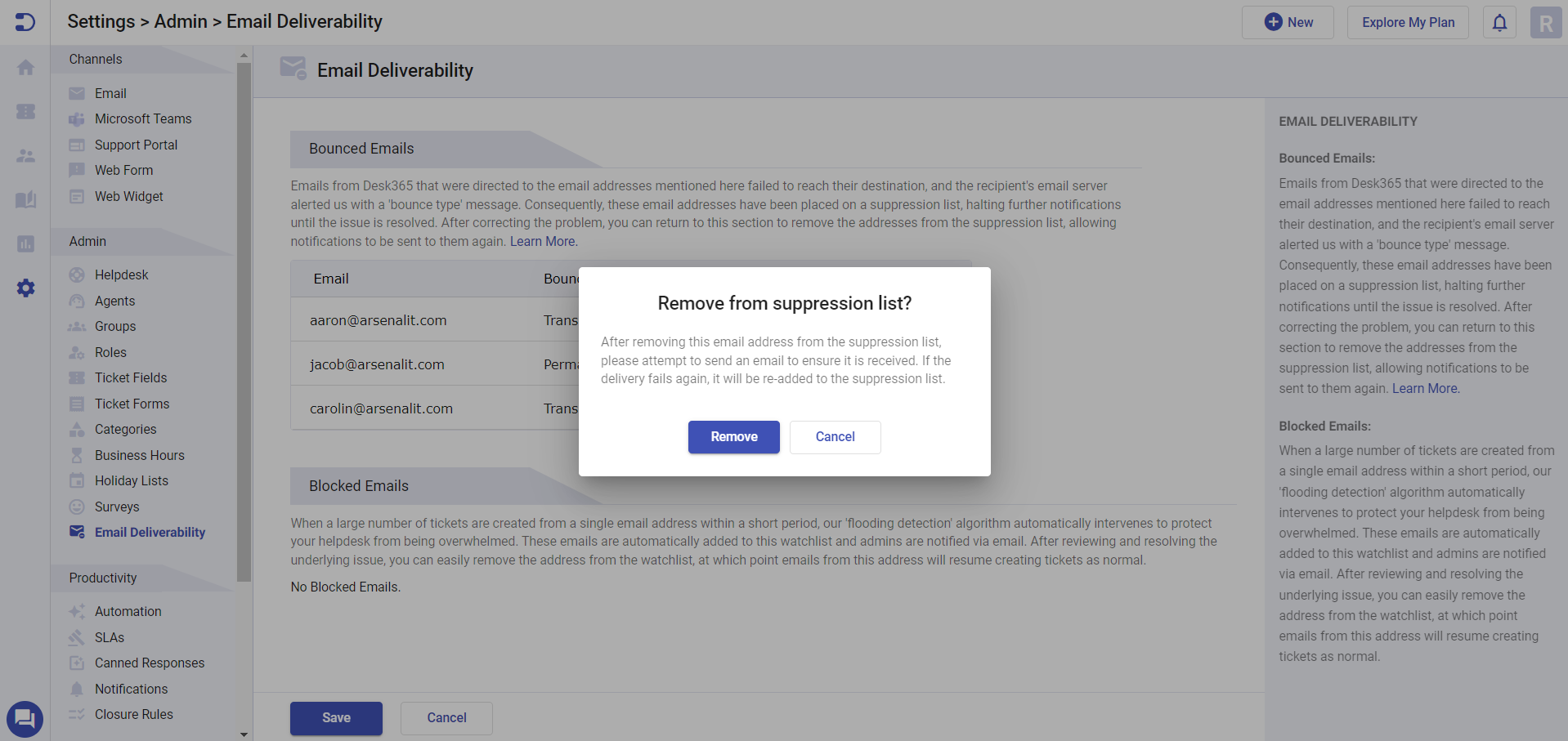Viewport: 1568px width, 741px height.
Task: Click the Home icon in left rail
Action: (25, 68)
